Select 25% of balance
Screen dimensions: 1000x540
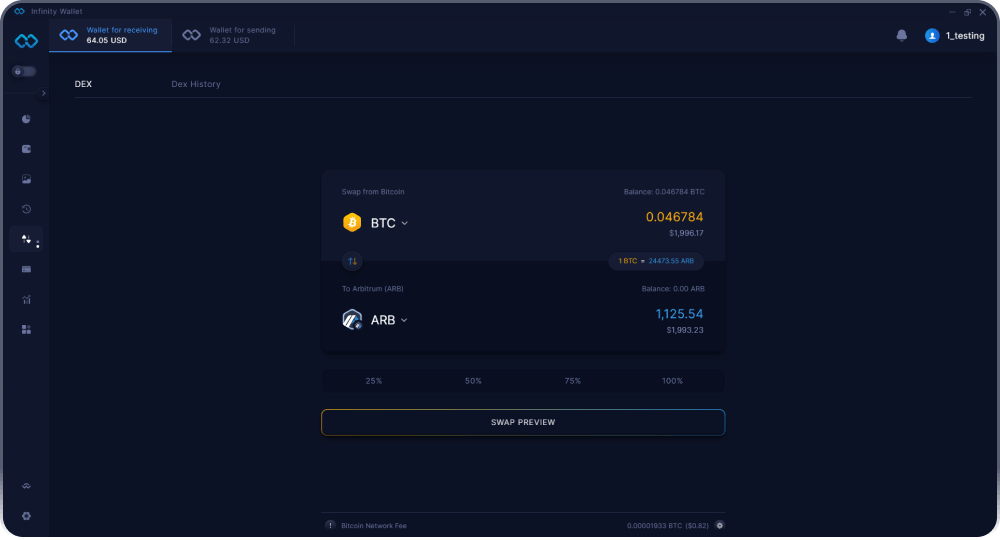374,381
